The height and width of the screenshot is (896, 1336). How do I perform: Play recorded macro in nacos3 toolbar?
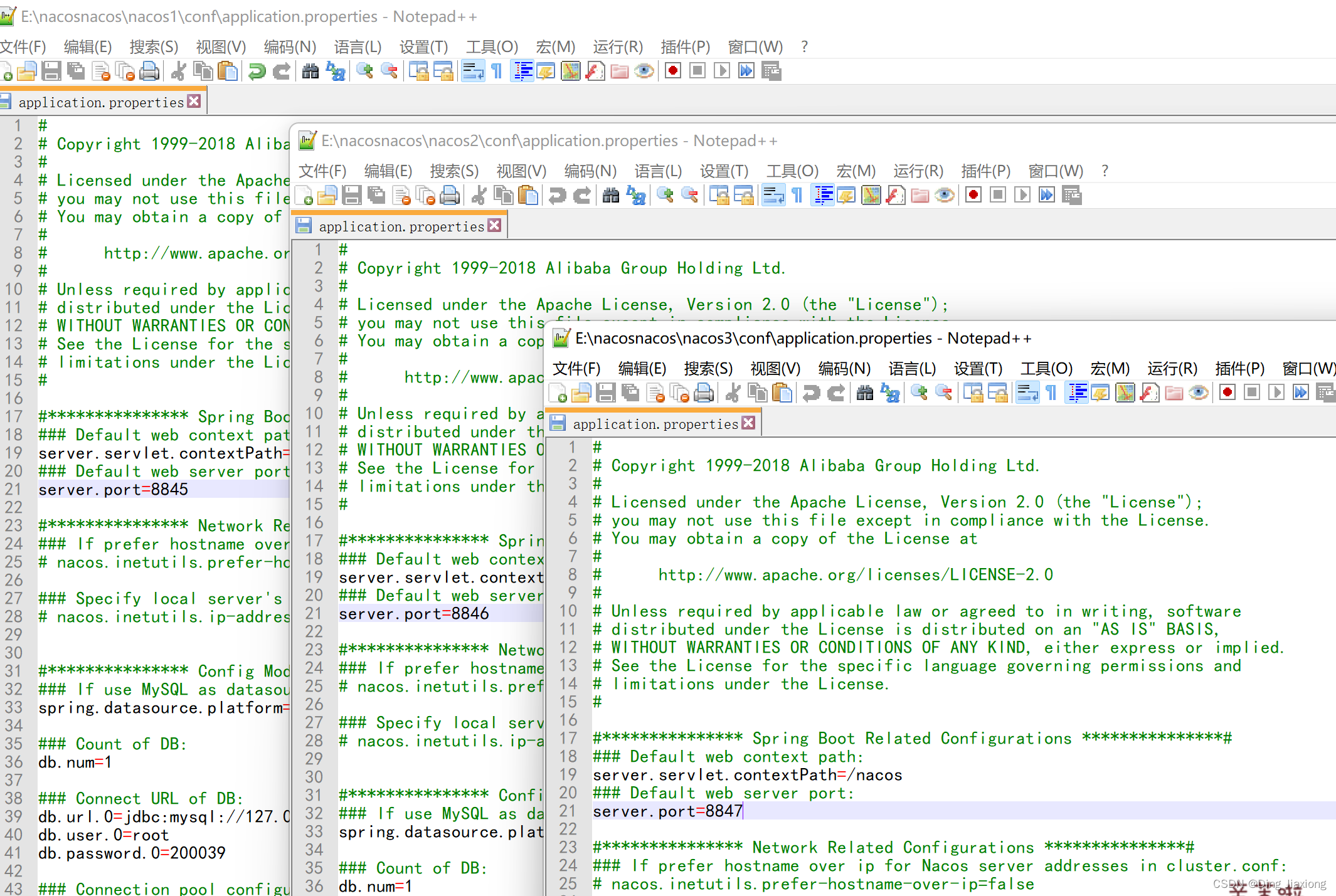click(1275, 393)
